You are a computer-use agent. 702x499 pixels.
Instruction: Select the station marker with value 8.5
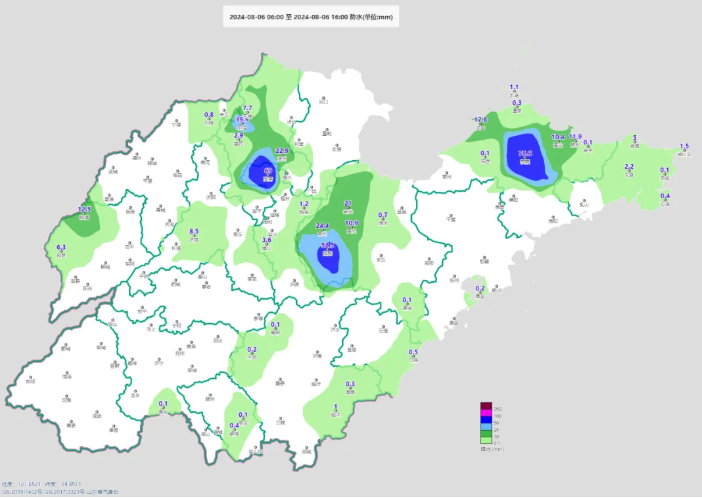194,238
